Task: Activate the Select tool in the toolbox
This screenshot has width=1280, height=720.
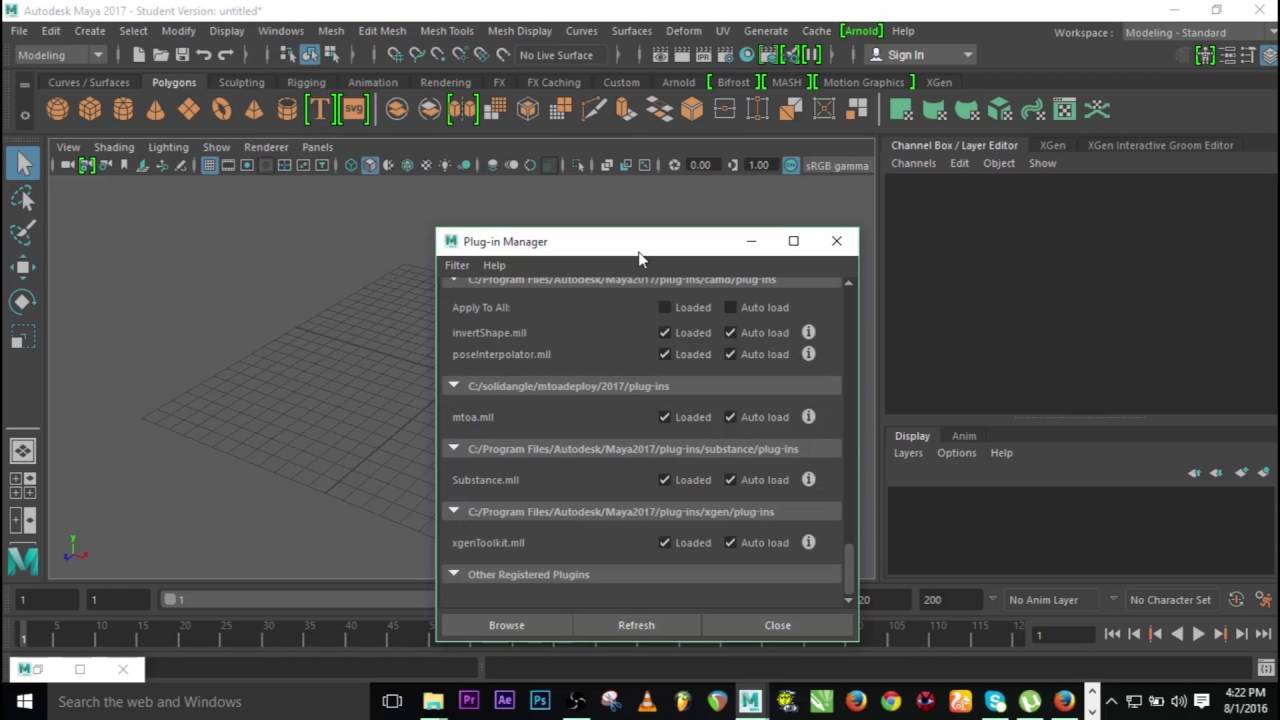Action: click(x=23, y=164)
